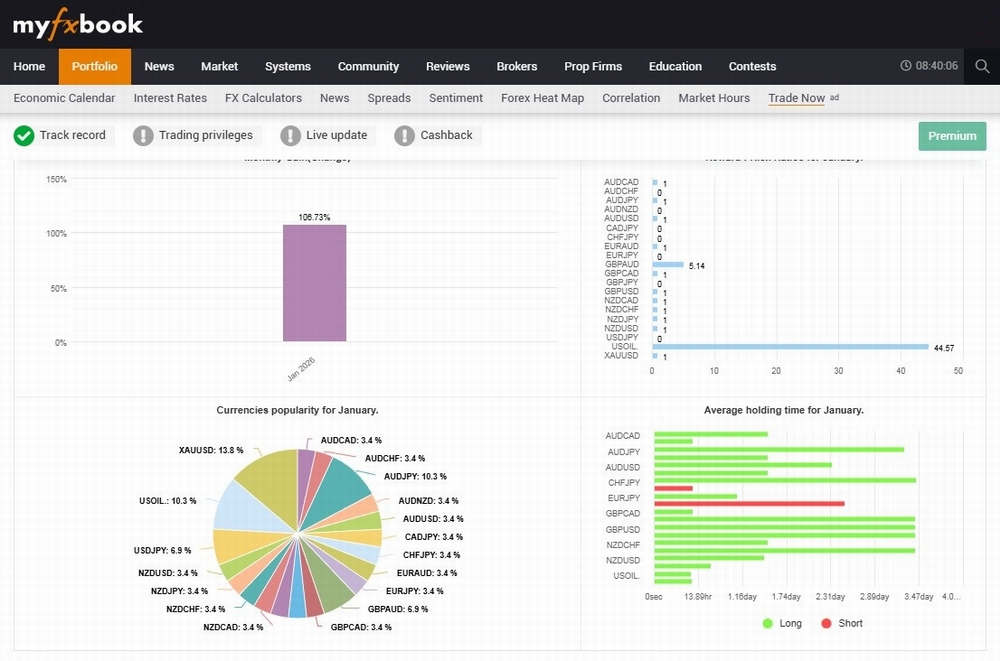Open the Forex Heat Map link
Image resolution: width=1000 pixels, height=661 pixels.
pos(542,98)
